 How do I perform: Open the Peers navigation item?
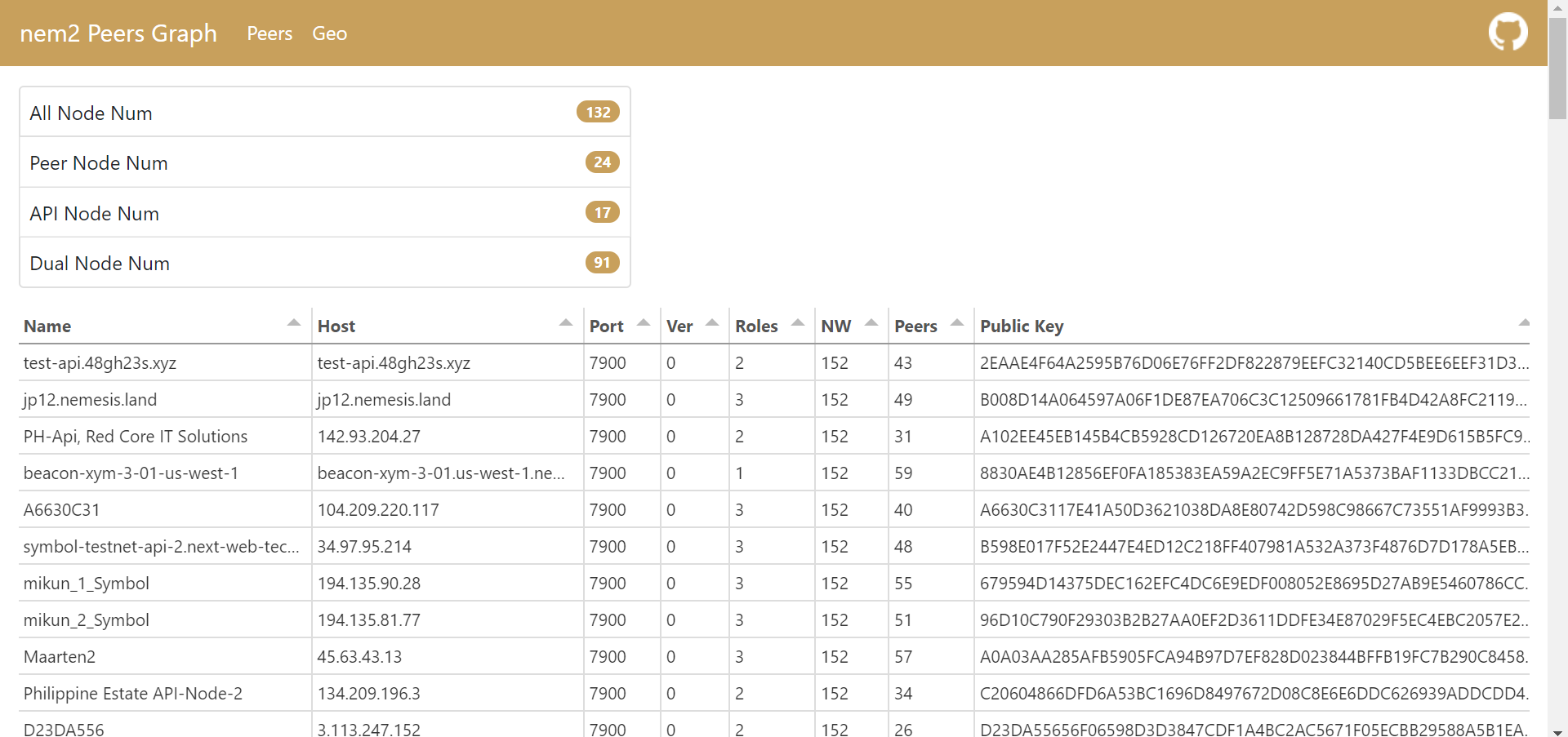point(269,33)
